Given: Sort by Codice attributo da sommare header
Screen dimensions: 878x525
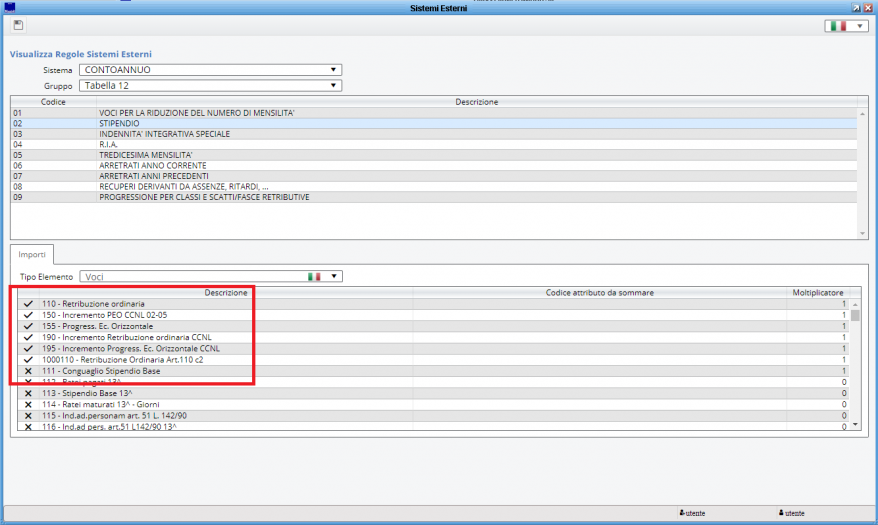Looking at the screenshot, I should (600, 293).
